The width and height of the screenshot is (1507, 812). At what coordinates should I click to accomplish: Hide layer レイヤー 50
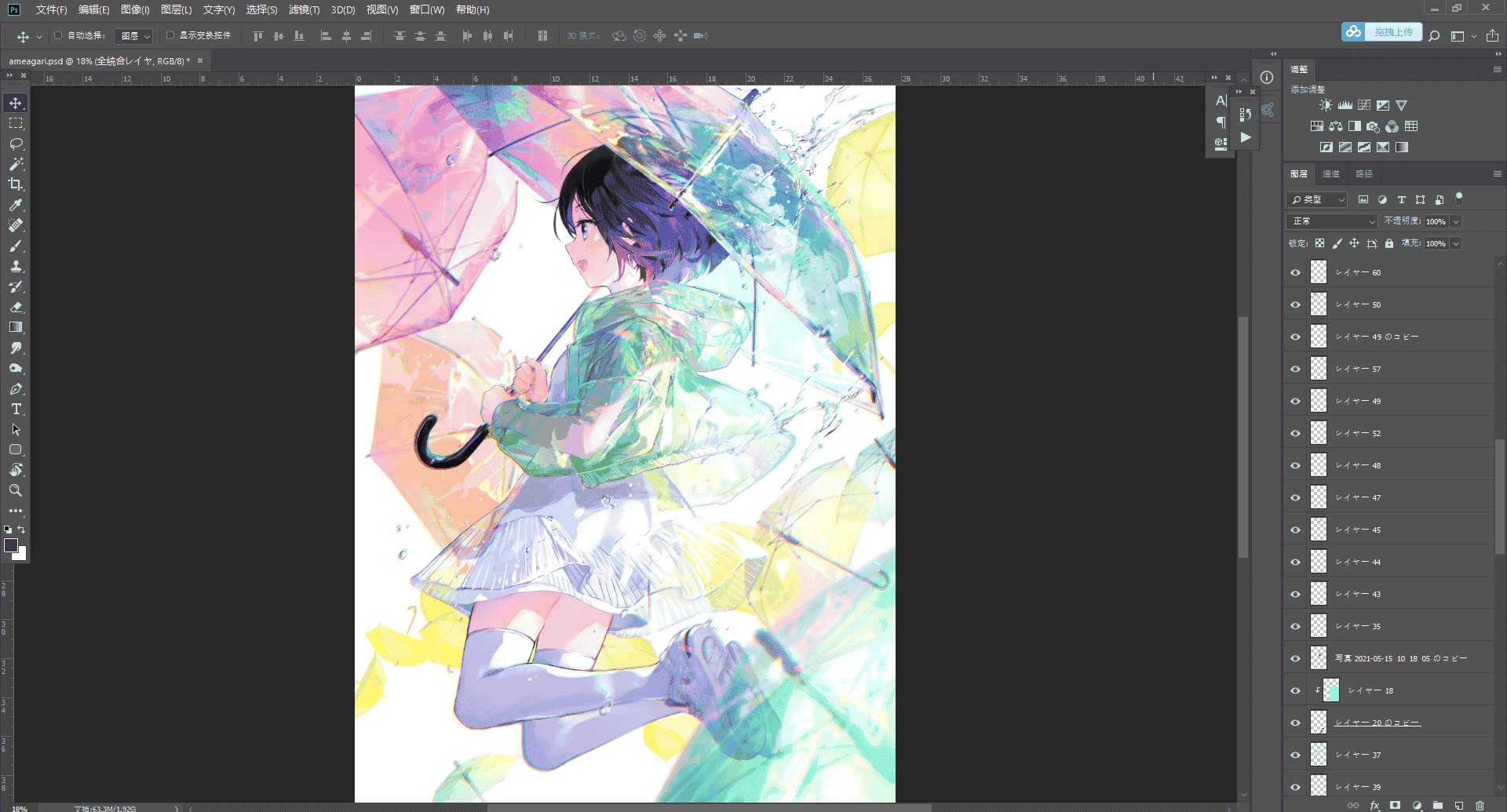(x=1295, y=304)
